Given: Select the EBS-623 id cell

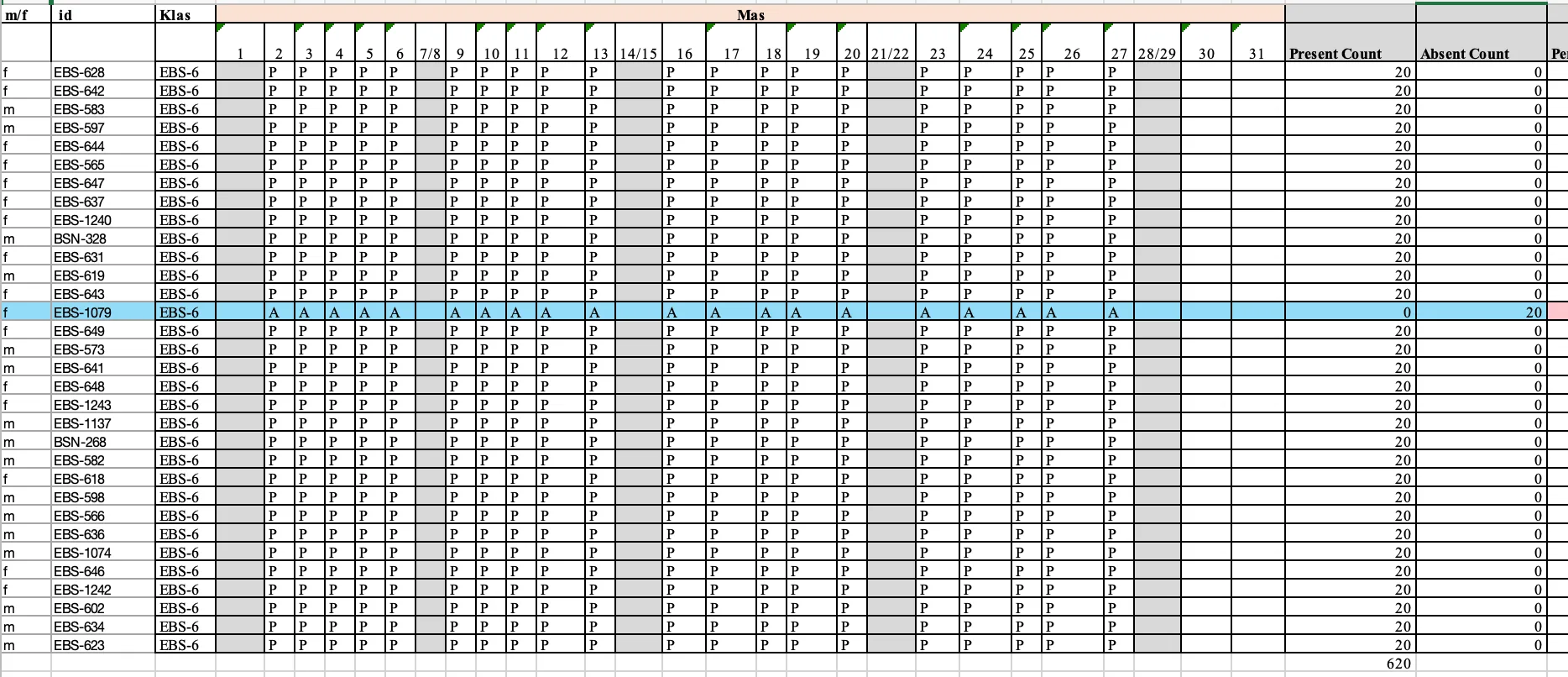Looking at the screenshot, I should coord(103,644).
